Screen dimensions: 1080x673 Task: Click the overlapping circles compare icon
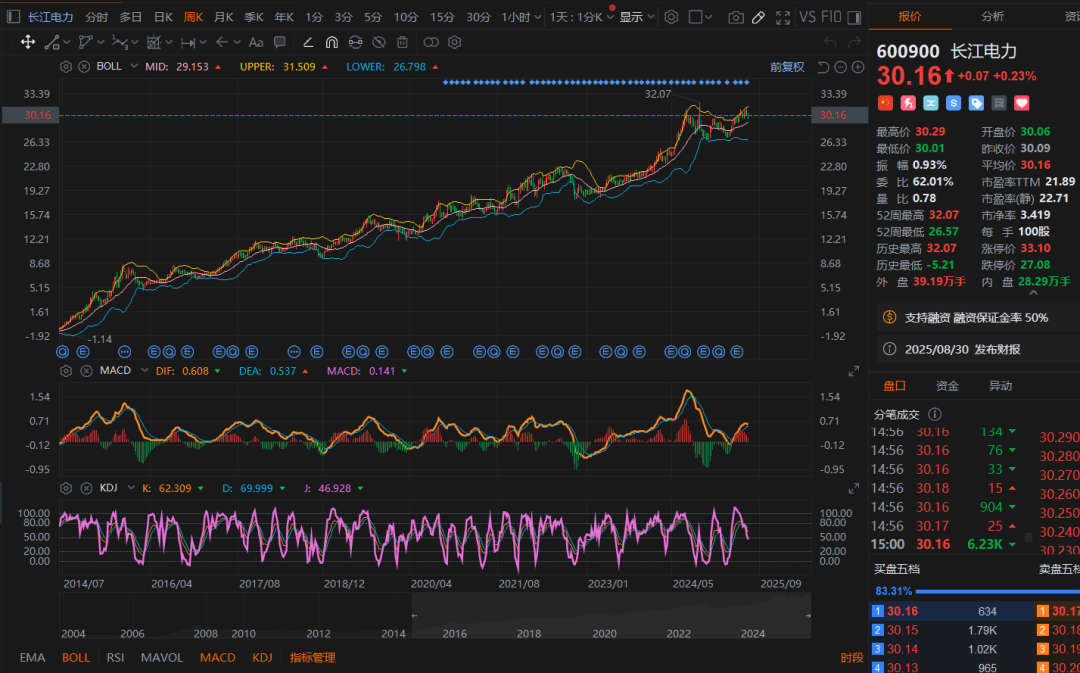pyautogui.click(x=431, y=43)
